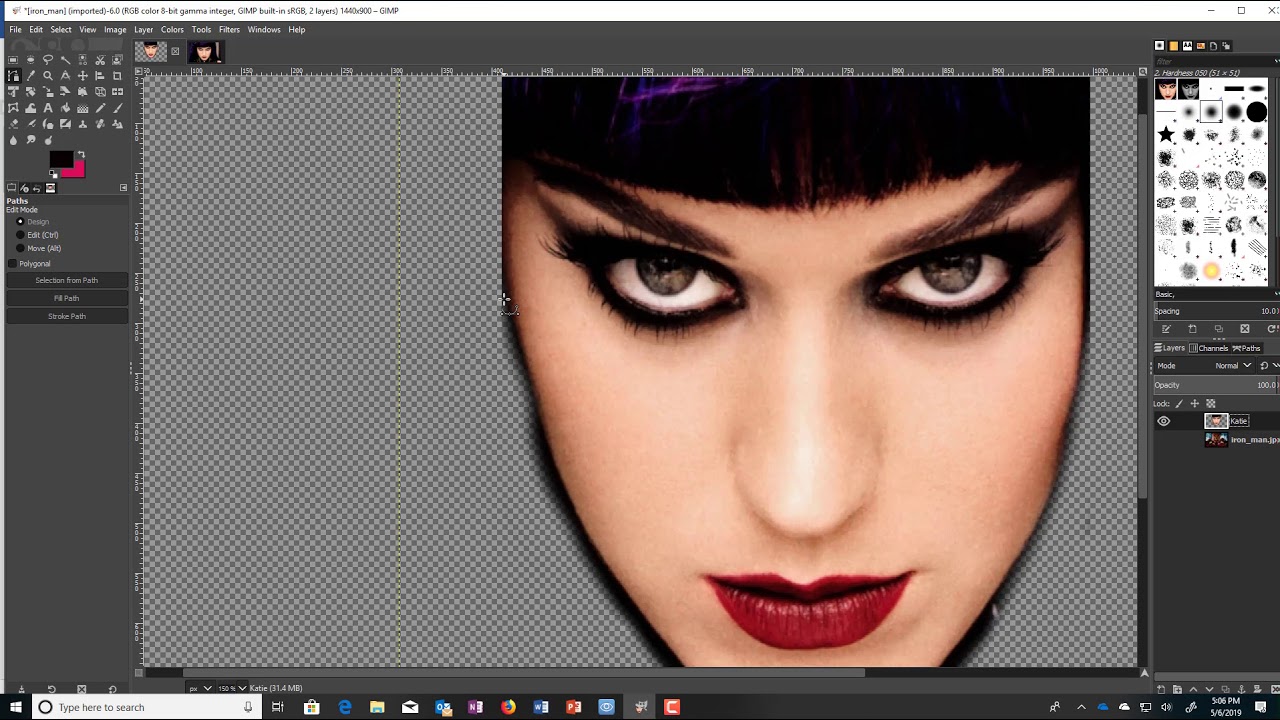This screenshot has width=1280, height=720.
Task: Select the Free Select lasso tool
Action: tap(48, 60)
